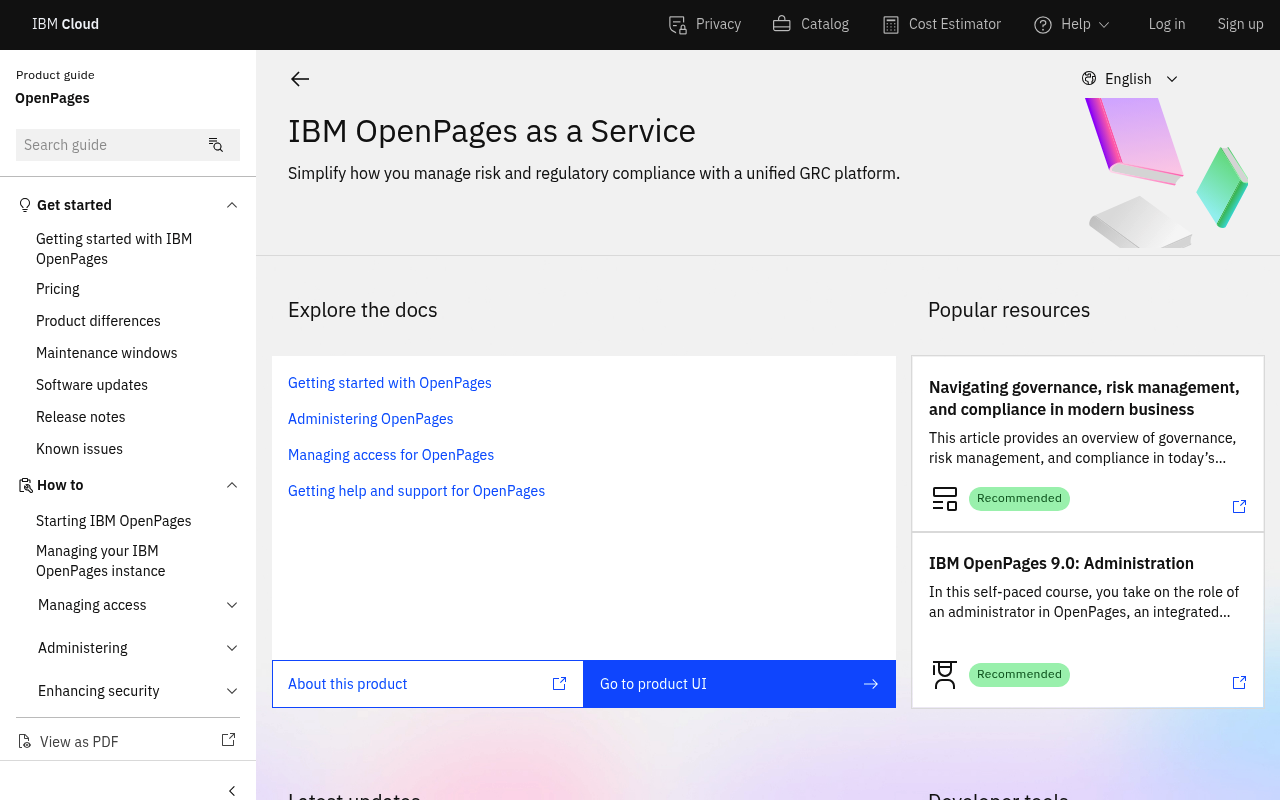Image resolution: width=1280 pixels, height=800 pixels.
Task: Open the Navigating governance, risk management card
Action: (x=1088, y=444)
